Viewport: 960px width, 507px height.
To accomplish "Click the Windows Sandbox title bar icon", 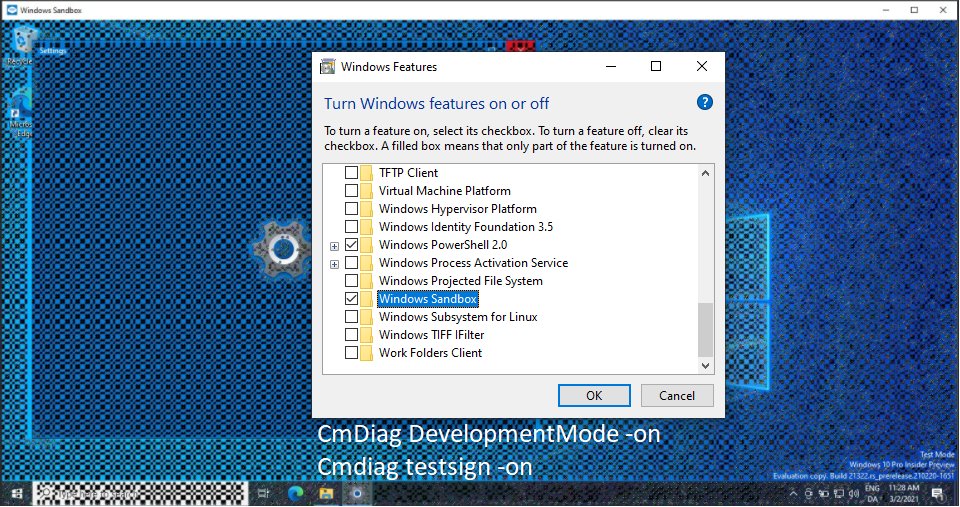I will coord(12,10).
